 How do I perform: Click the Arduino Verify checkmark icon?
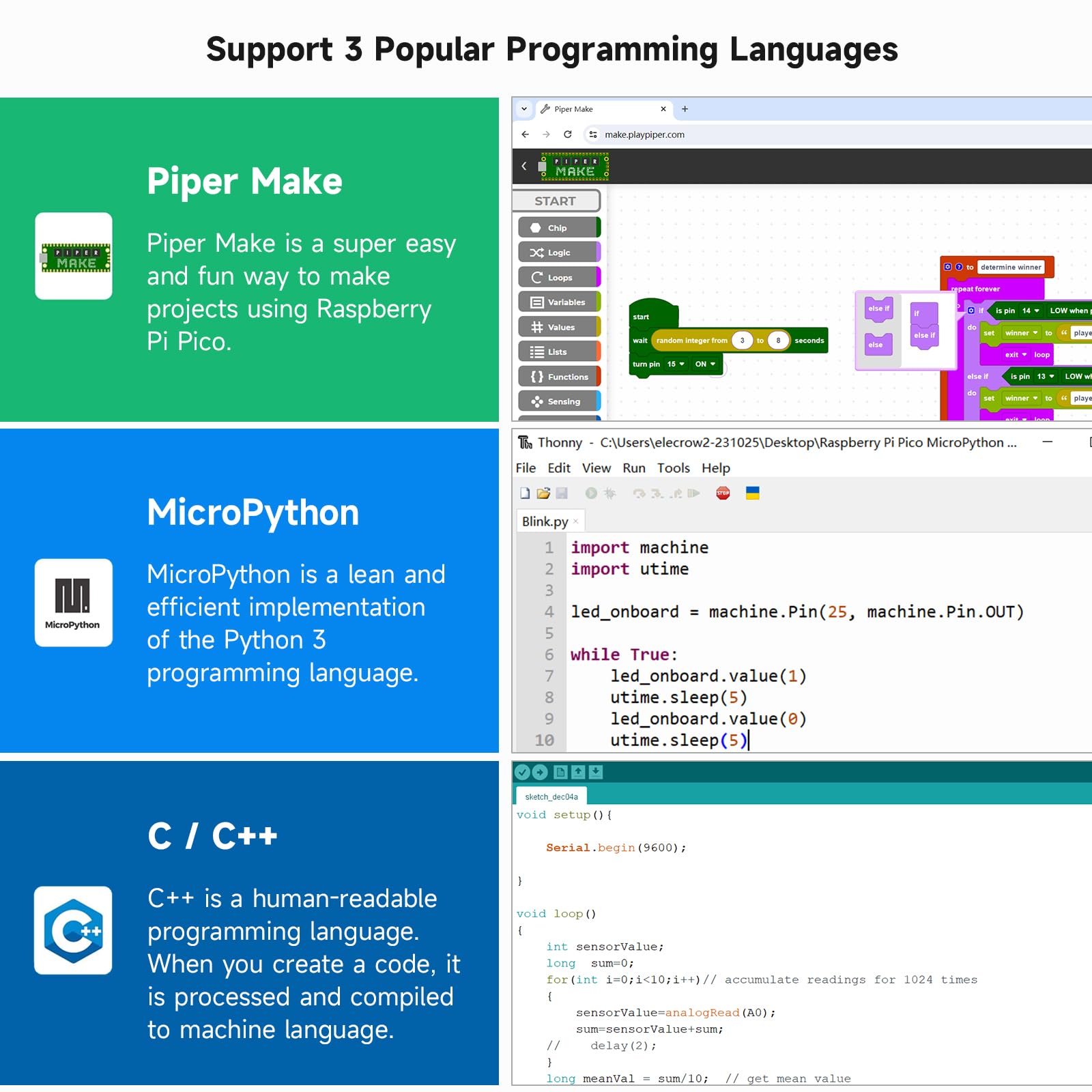point(522,772)
